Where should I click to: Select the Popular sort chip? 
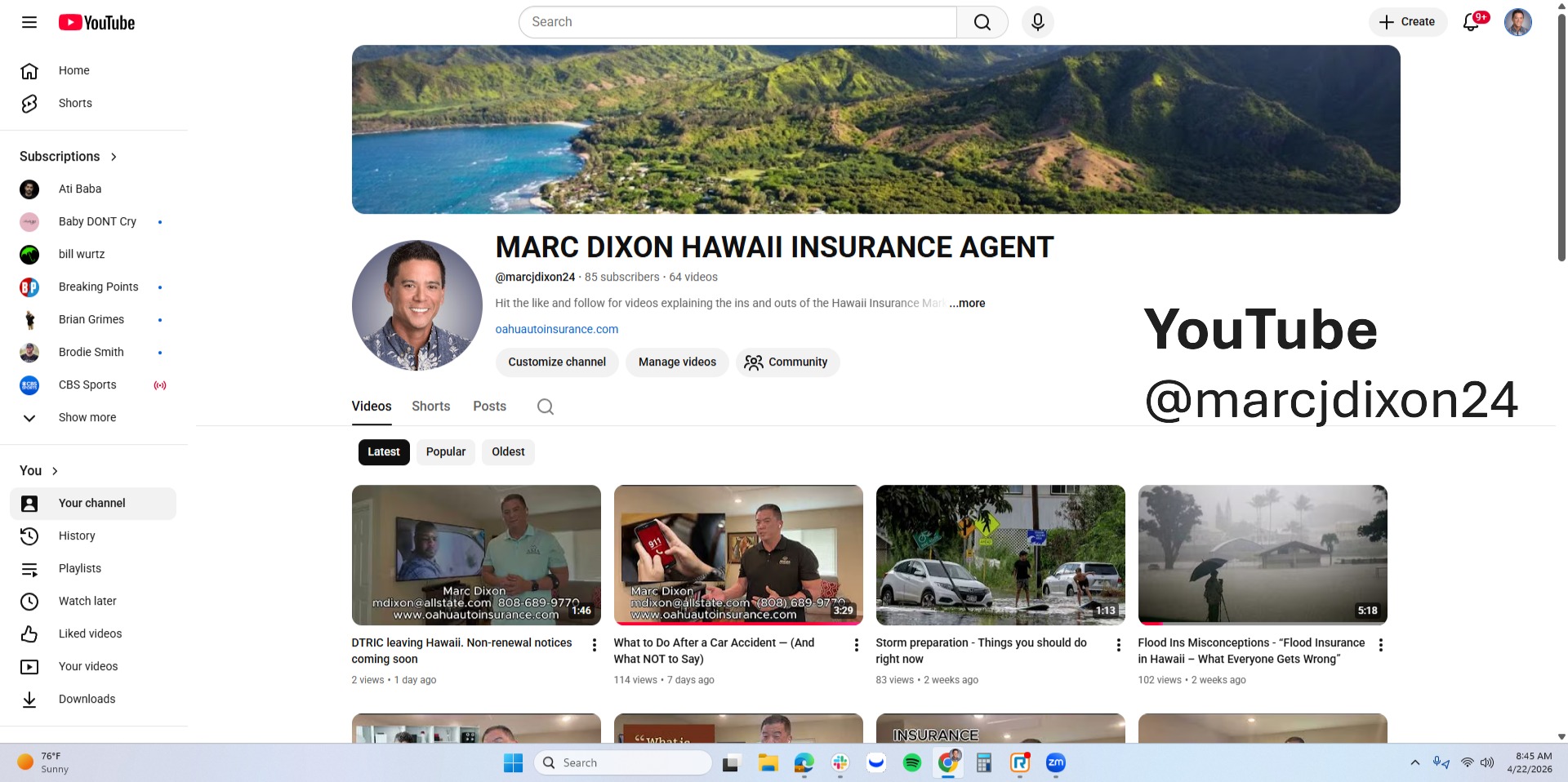446,452
